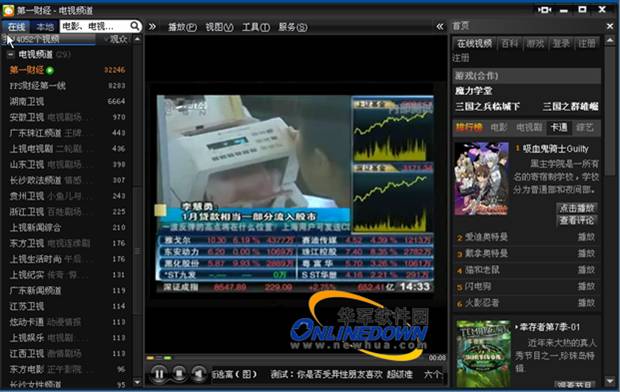
Task: Collapse the 电视频道 tree group
Action: [x=11, y=54]
